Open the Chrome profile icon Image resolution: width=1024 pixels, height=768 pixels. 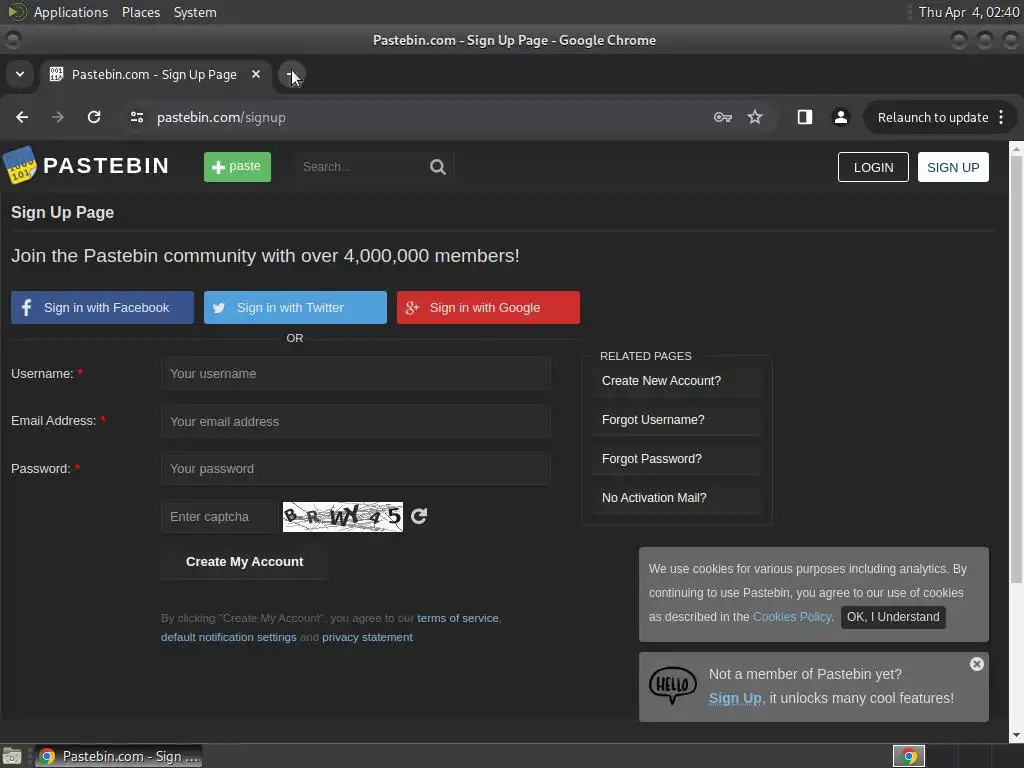click(840, 118)
